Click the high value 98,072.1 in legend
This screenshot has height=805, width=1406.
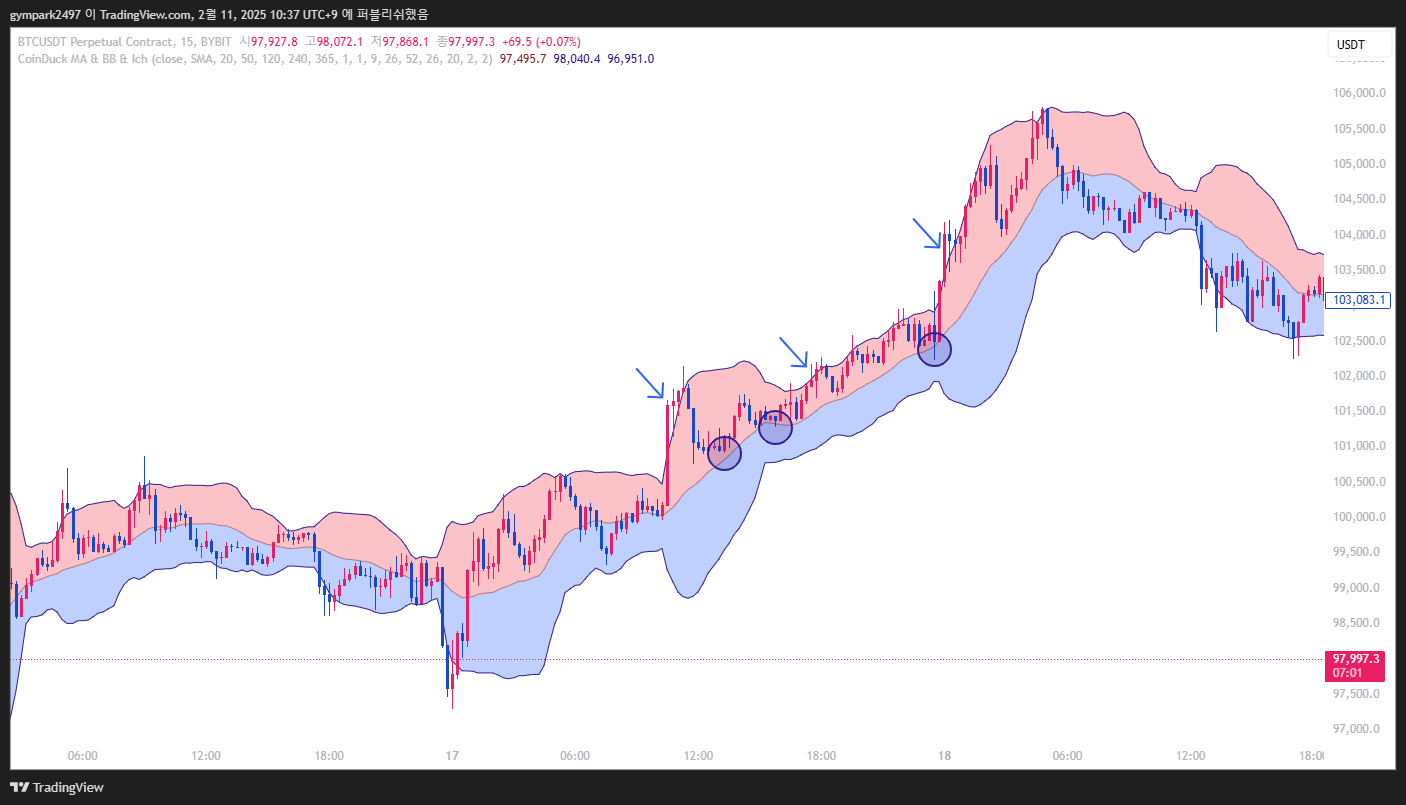point(340,41)
